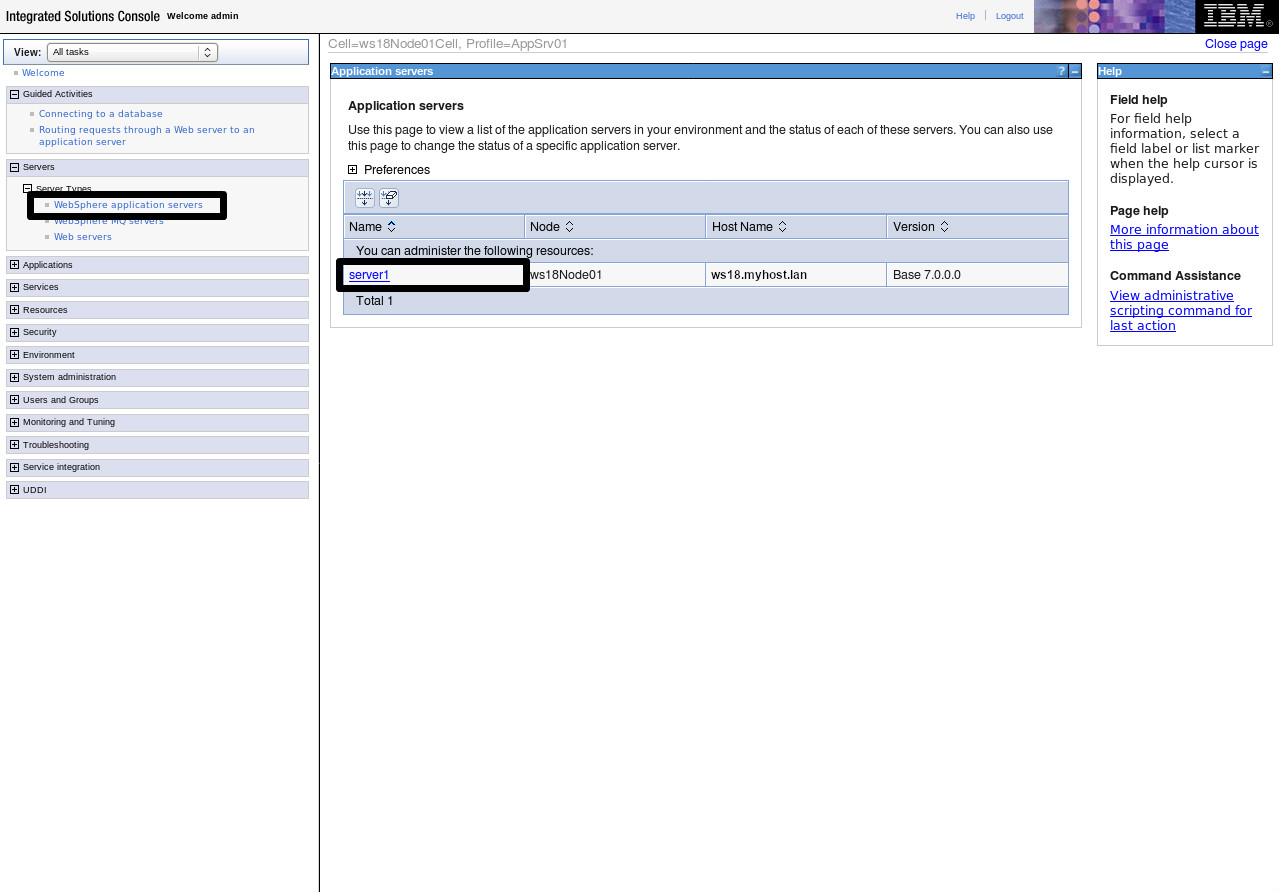The image size is (1279, 892).
Task: Open the server1 link in the table
Action: [x=369, y=275]
